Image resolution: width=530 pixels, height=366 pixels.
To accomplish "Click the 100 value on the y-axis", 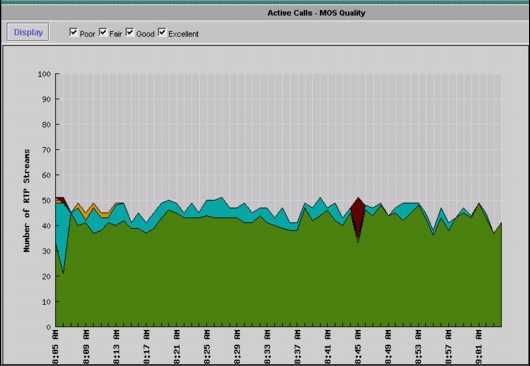I will pyautogui.click(x=44, y=74).
